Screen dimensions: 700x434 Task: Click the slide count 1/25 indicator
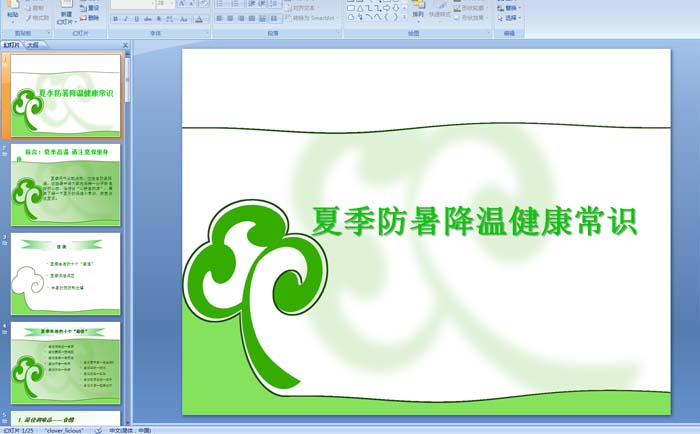(x=18, y=430)
